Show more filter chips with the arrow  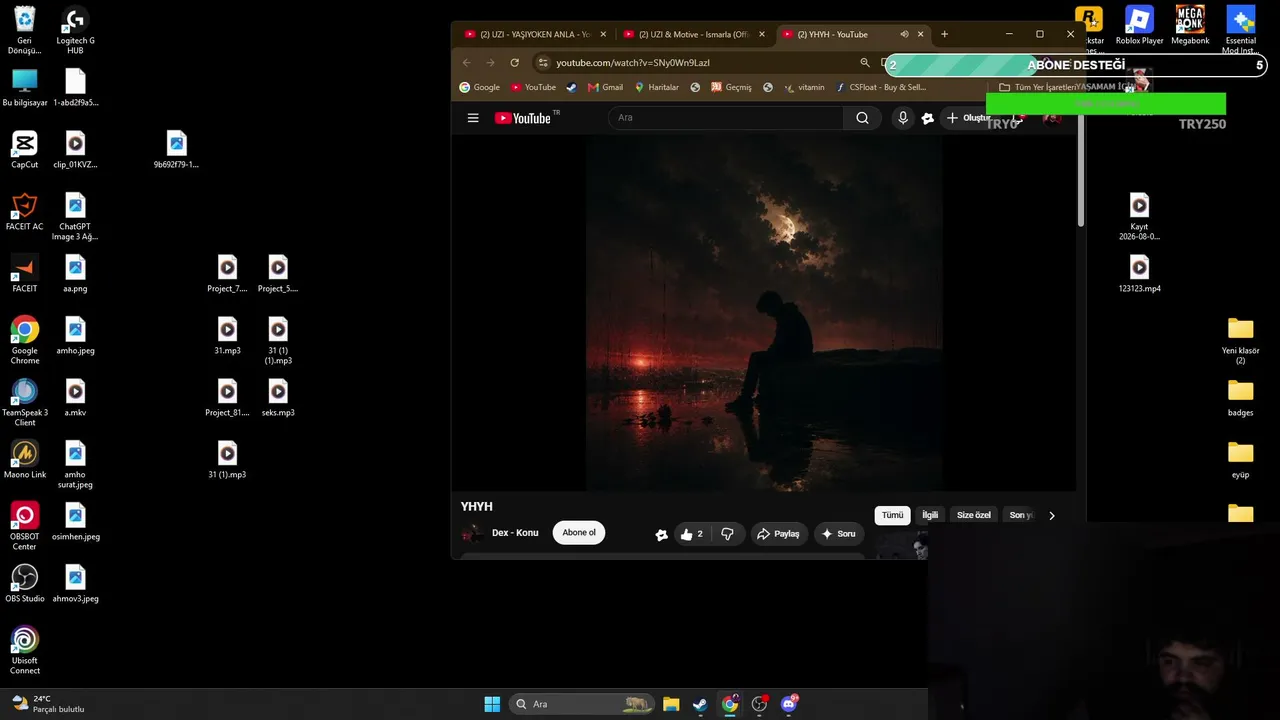[1051, 516]
